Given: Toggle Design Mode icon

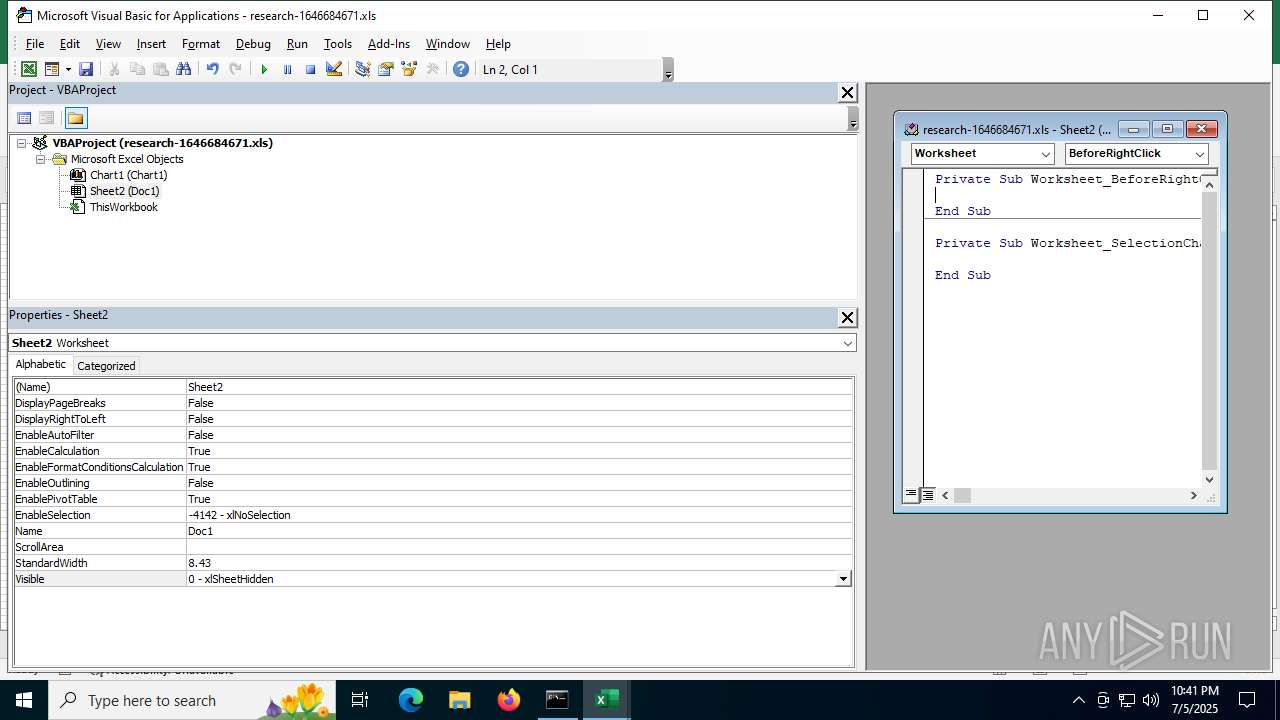Looking at the screenshot, I should pyautogui.click(x=334, y=69).
